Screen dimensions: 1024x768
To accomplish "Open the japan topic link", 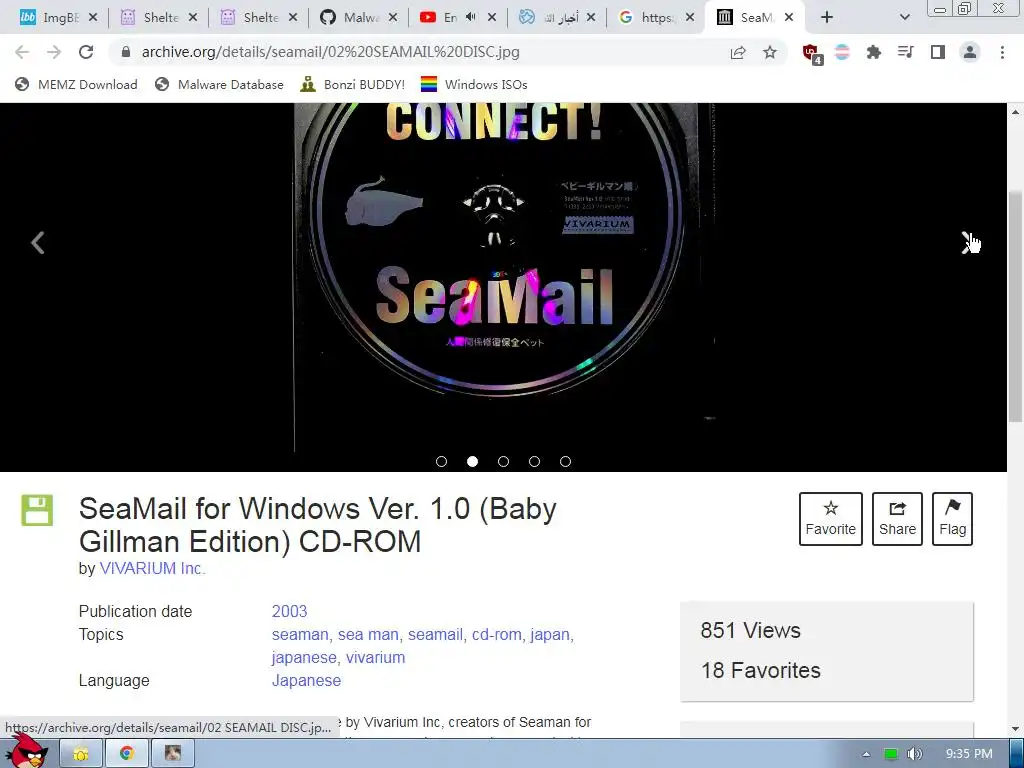I will 550,634.
